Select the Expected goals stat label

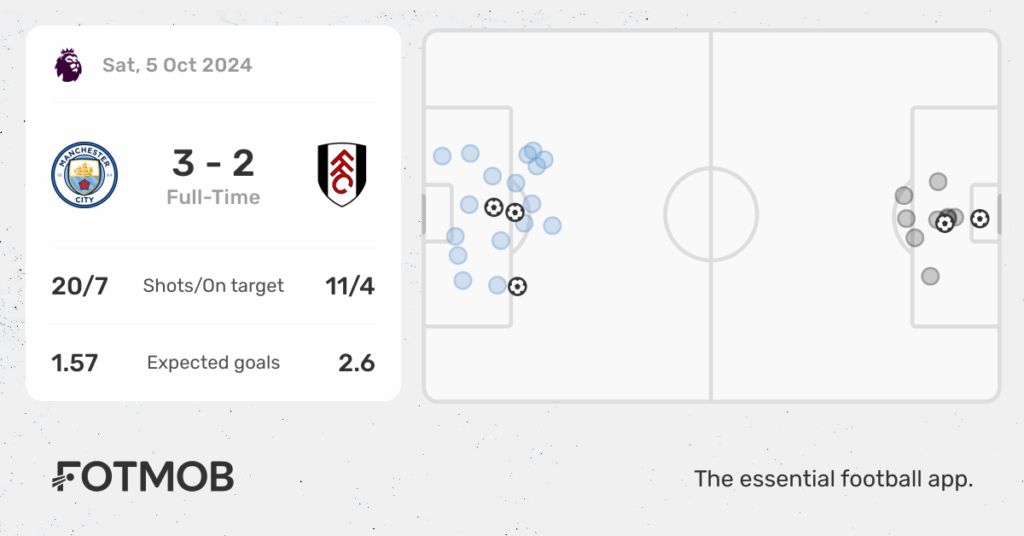(214, 362)
